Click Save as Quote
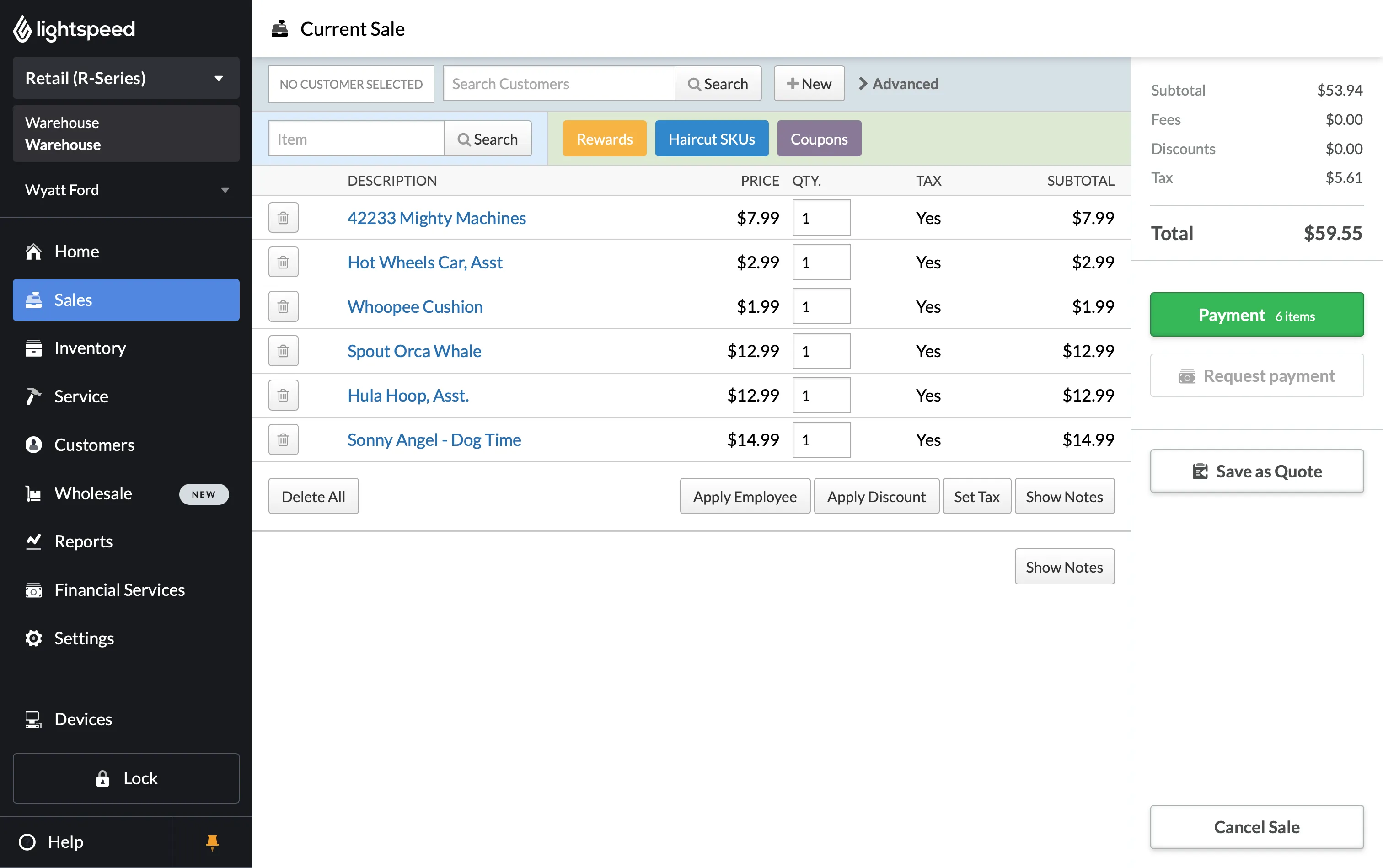Viewport: 1383px width, 868px height. click(1257, 472)
